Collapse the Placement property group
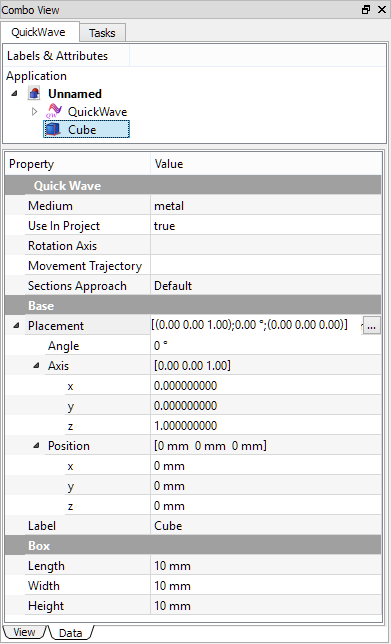Screen dimensions: 391x644 pyautogui.click(x=16, y=325)
